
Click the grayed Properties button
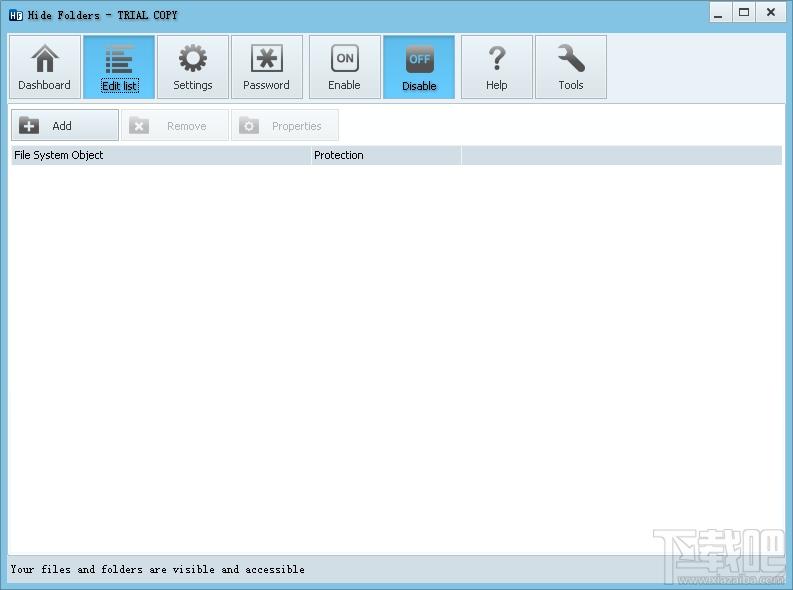coord(285,125)
